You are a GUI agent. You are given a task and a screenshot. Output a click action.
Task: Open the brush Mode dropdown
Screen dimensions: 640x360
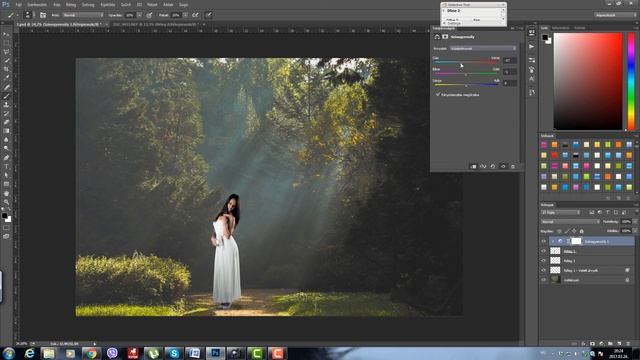[83, 15]
